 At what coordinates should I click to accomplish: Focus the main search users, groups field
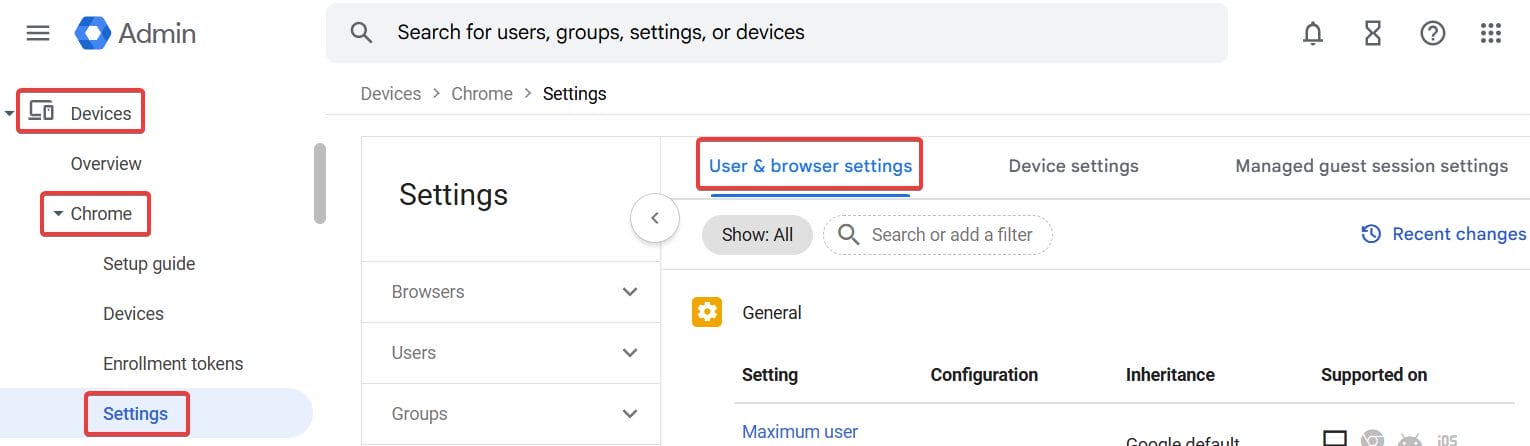click(x=777, y=32)
